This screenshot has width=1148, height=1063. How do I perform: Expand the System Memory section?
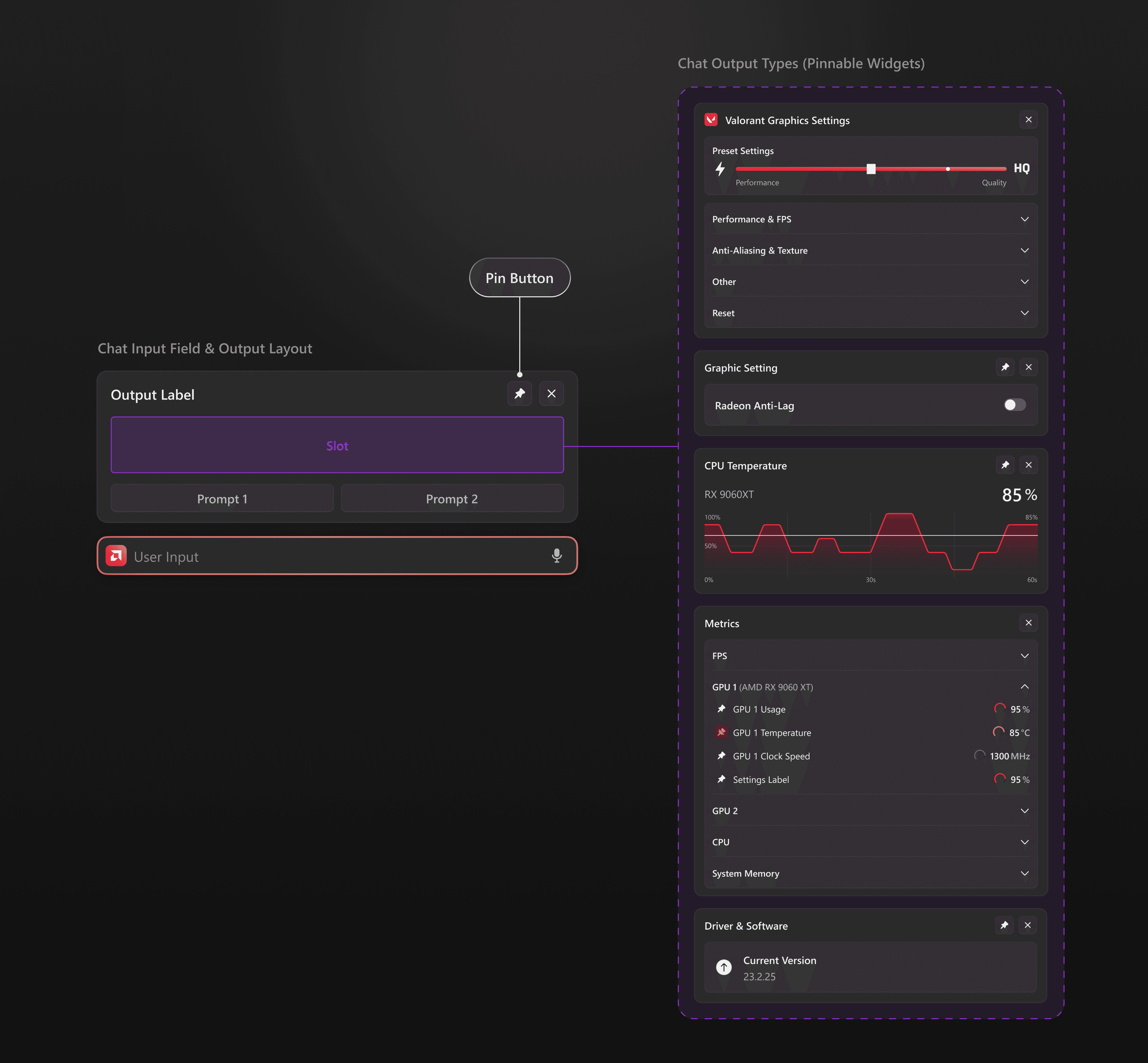click(1024, 873)
